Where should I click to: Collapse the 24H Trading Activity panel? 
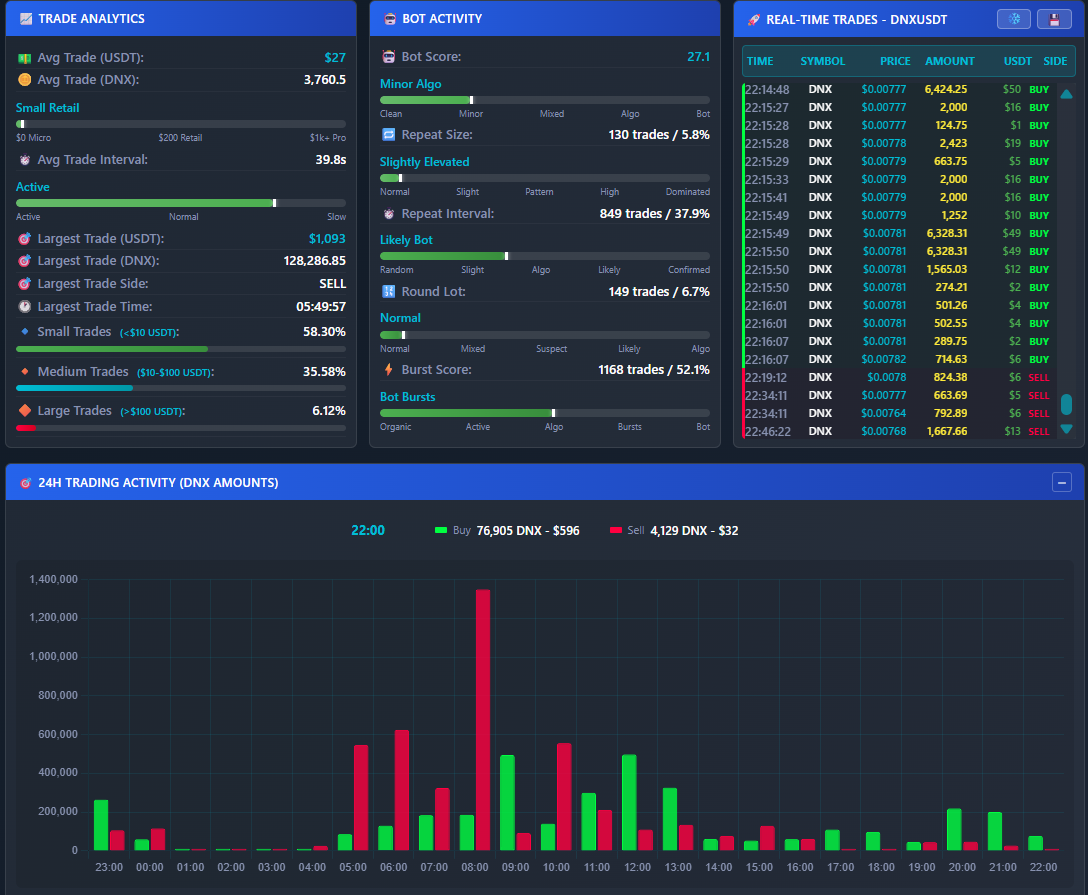tap(1062, 482)
